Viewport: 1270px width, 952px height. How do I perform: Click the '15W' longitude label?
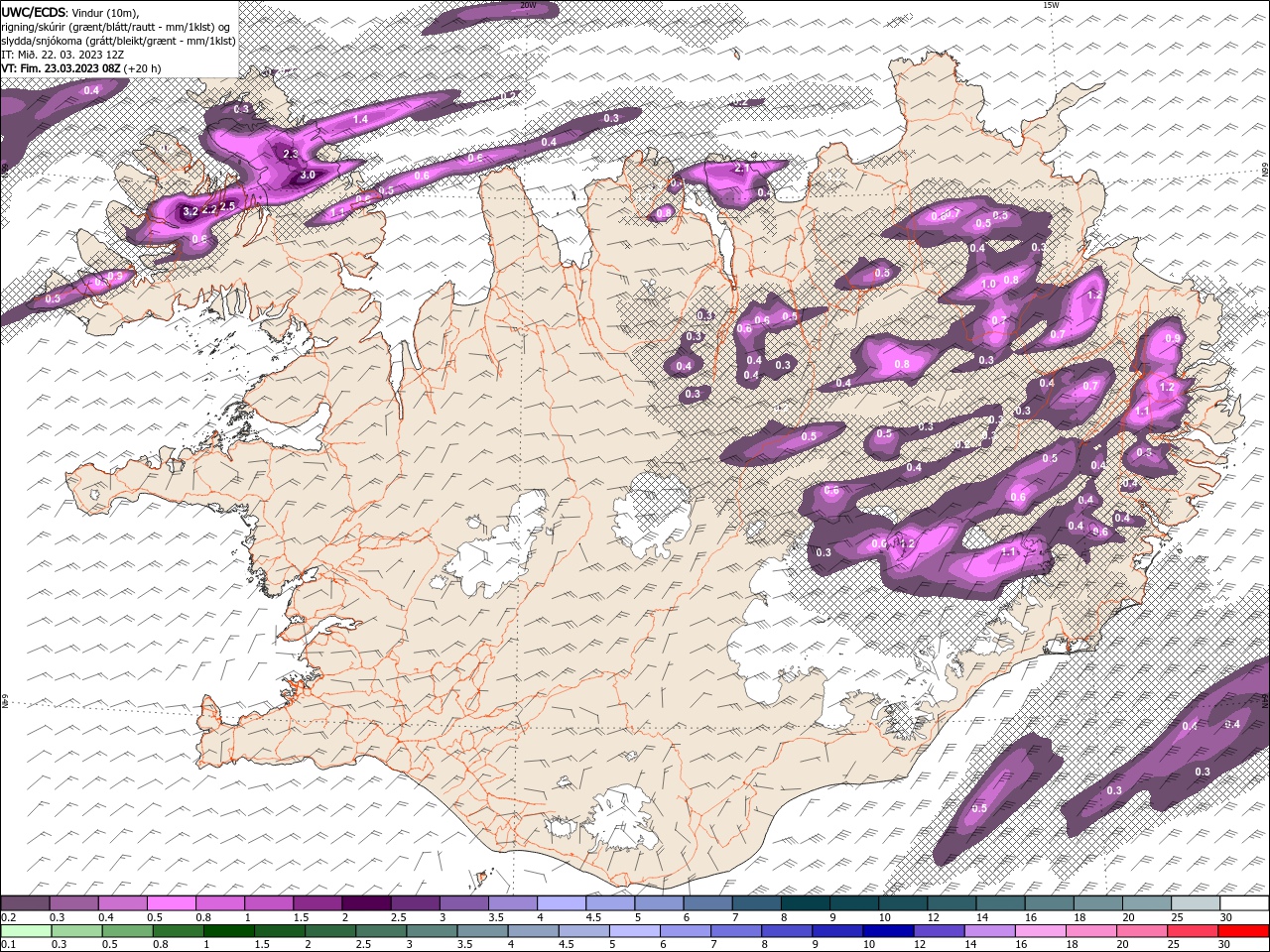[1051, 5]
